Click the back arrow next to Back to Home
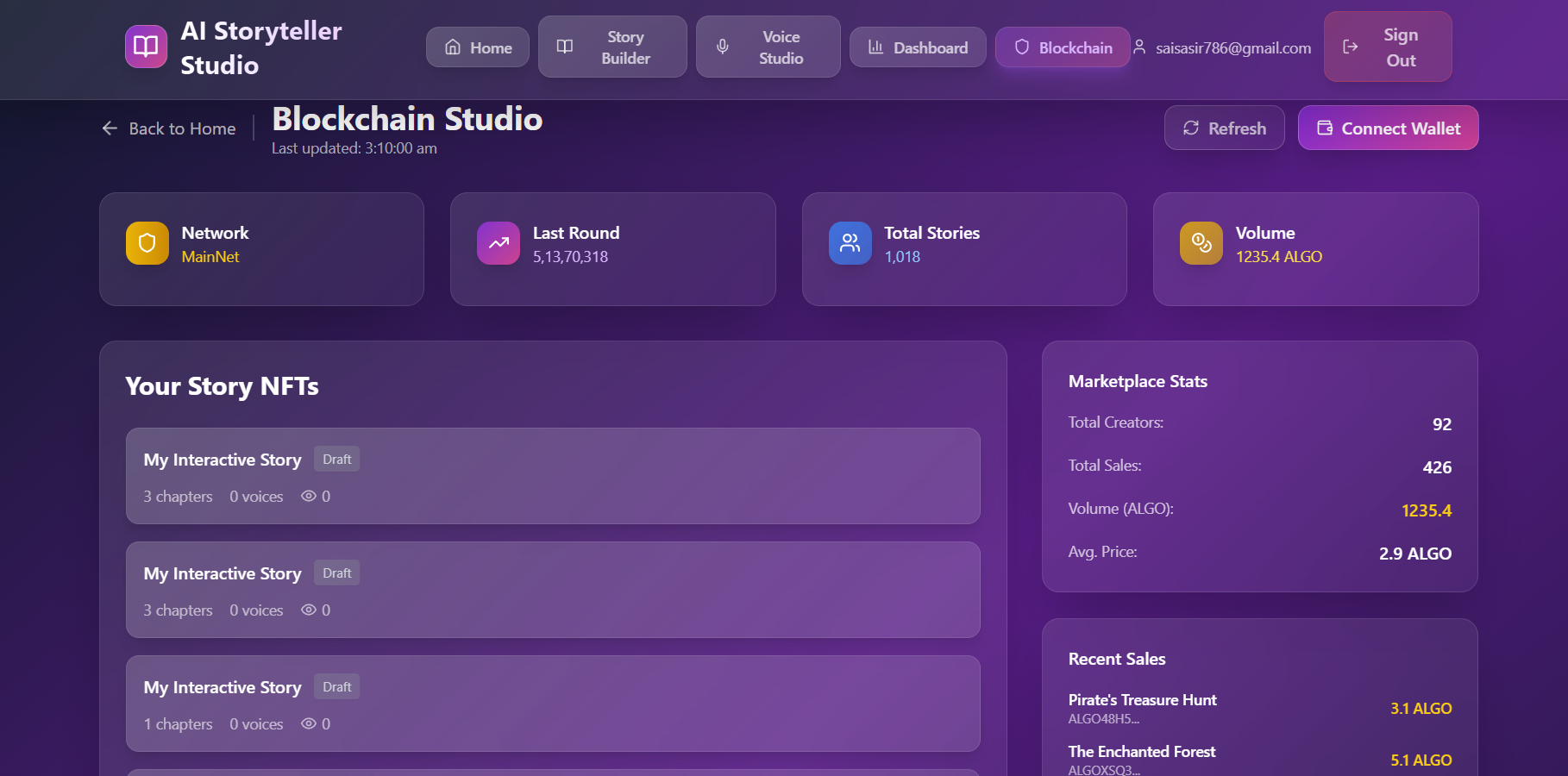Image resolution: width=1568 pixels, height=776 pixels. point(110,128)
